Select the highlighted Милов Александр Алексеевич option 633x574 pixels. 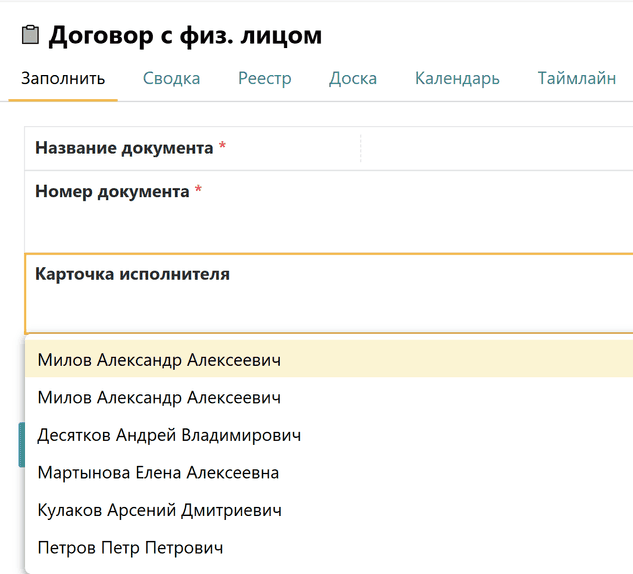click(159, 360)
